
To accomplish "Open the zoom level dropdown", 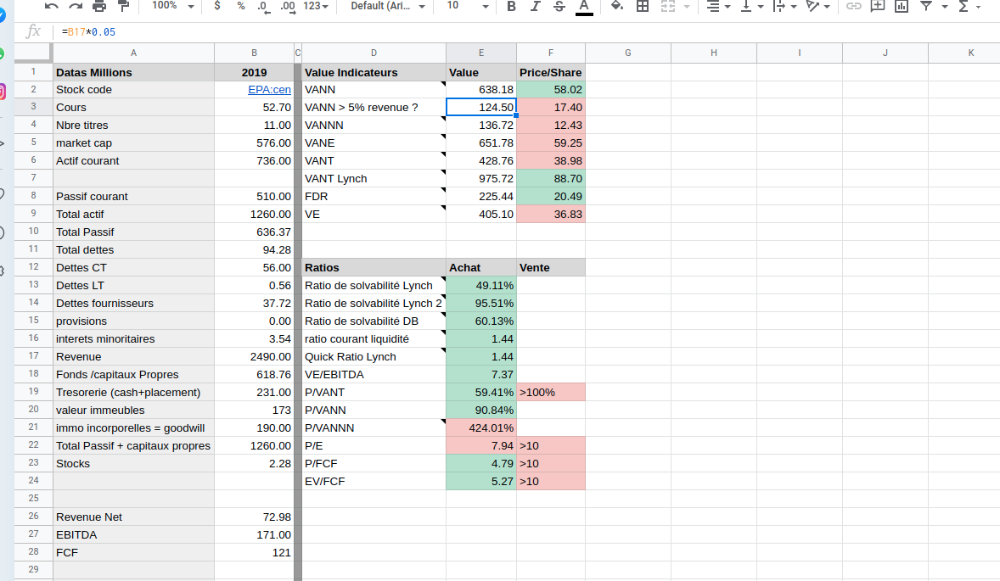I will [x=172, y=6].
